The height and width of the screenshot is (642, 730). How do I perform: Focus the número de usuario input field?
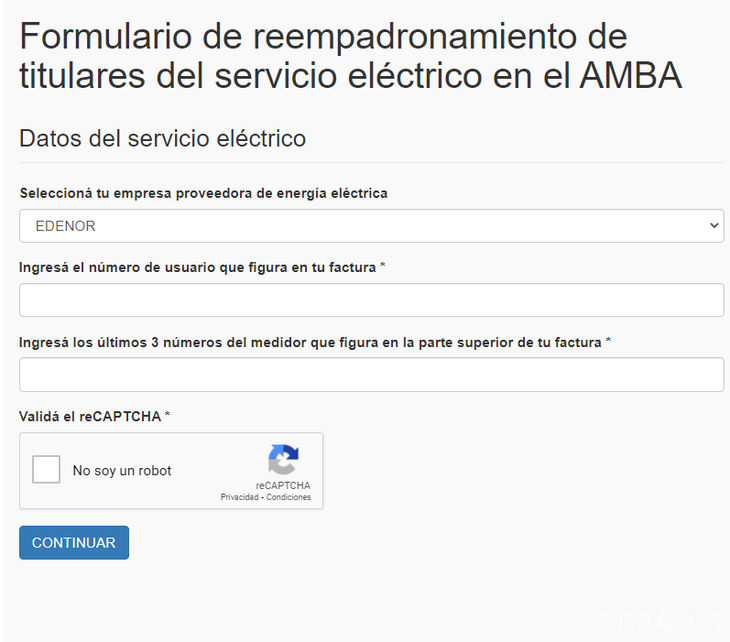(x=371, y=300)
